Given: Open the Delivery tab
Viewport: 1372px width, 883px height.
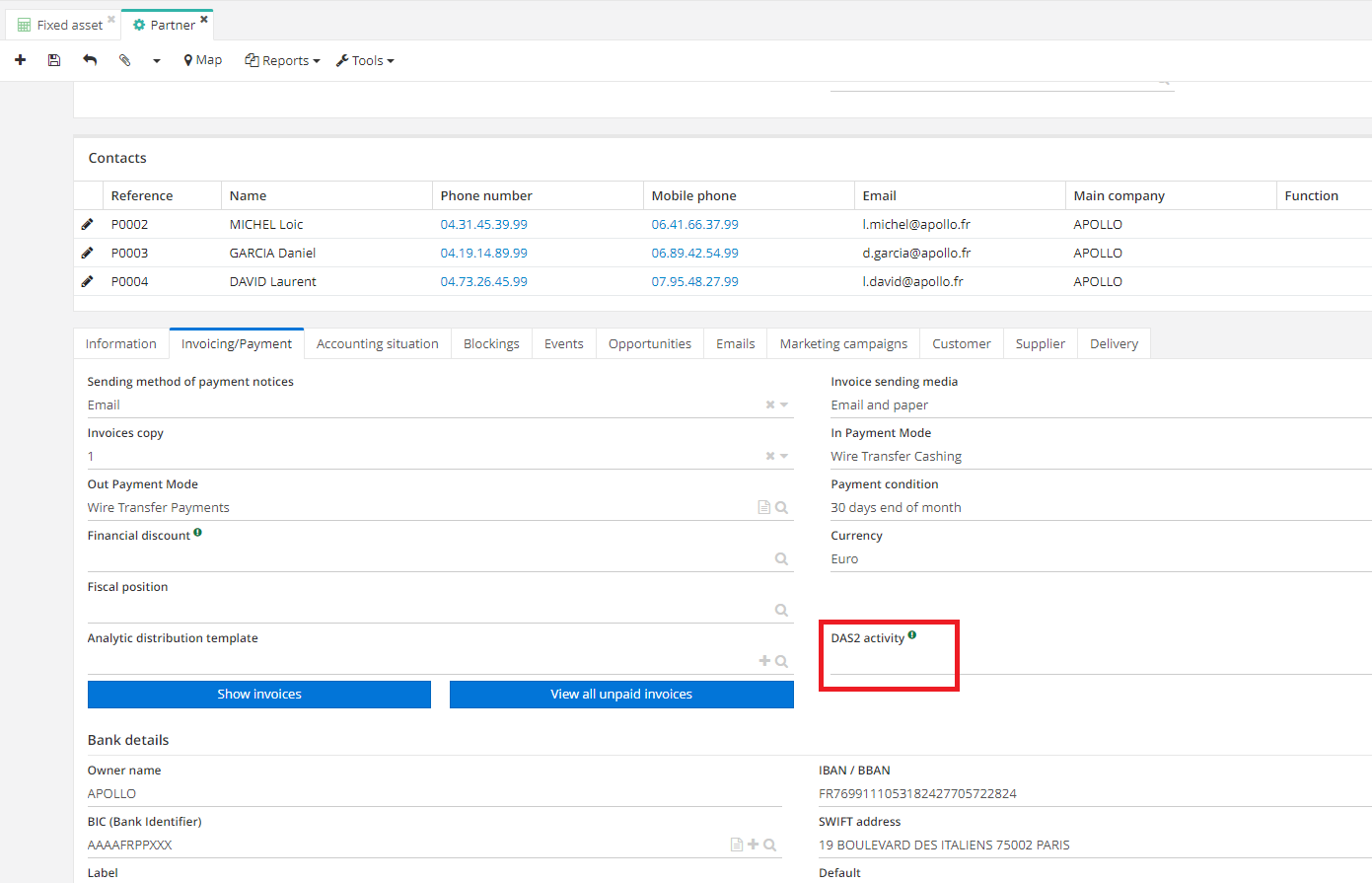Looking at the screenshot, I should pyautogui.click(x=1114, y=343).
